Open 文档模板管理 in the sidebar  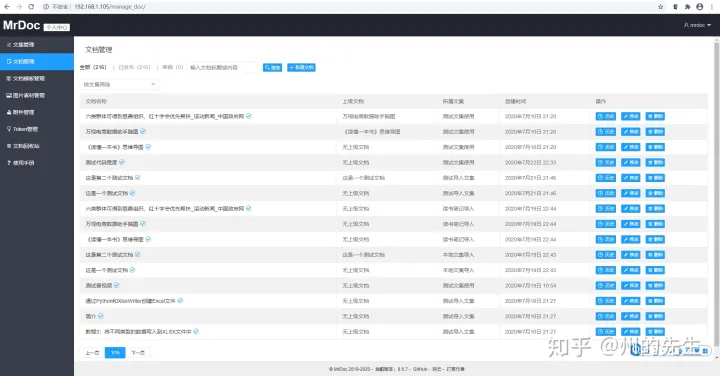tap(37, 79)
